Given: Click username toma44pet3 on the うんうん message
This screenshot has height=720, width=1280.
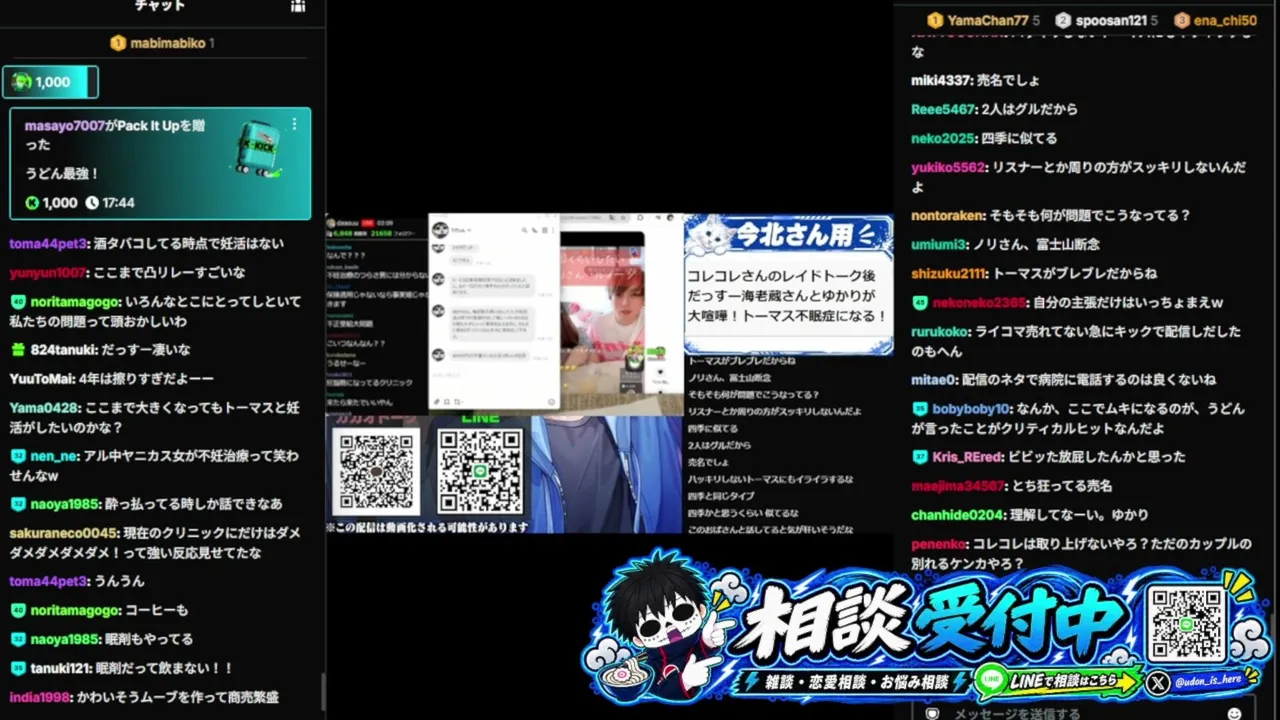Looking at the screenshot, I should (49, 581).
